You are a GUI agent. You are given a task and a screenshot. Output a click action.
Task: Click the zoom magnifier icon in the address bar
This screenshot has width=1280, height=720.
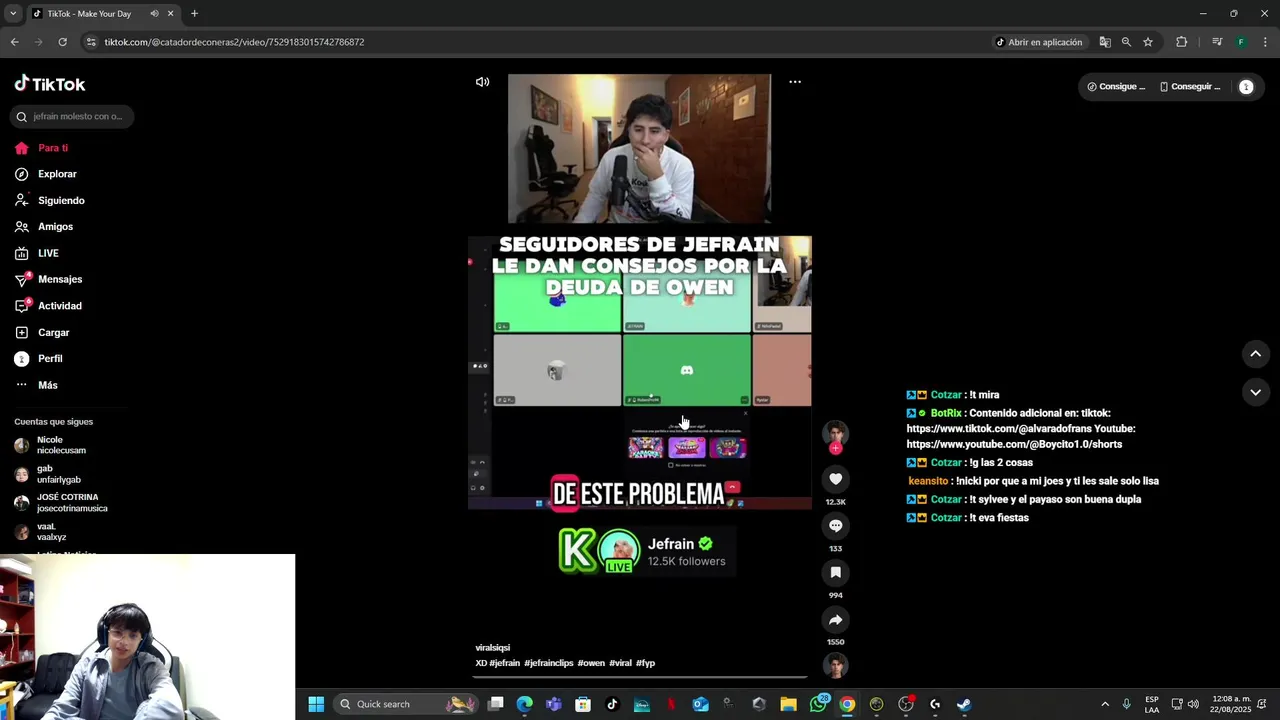(x=1126, y=42)
